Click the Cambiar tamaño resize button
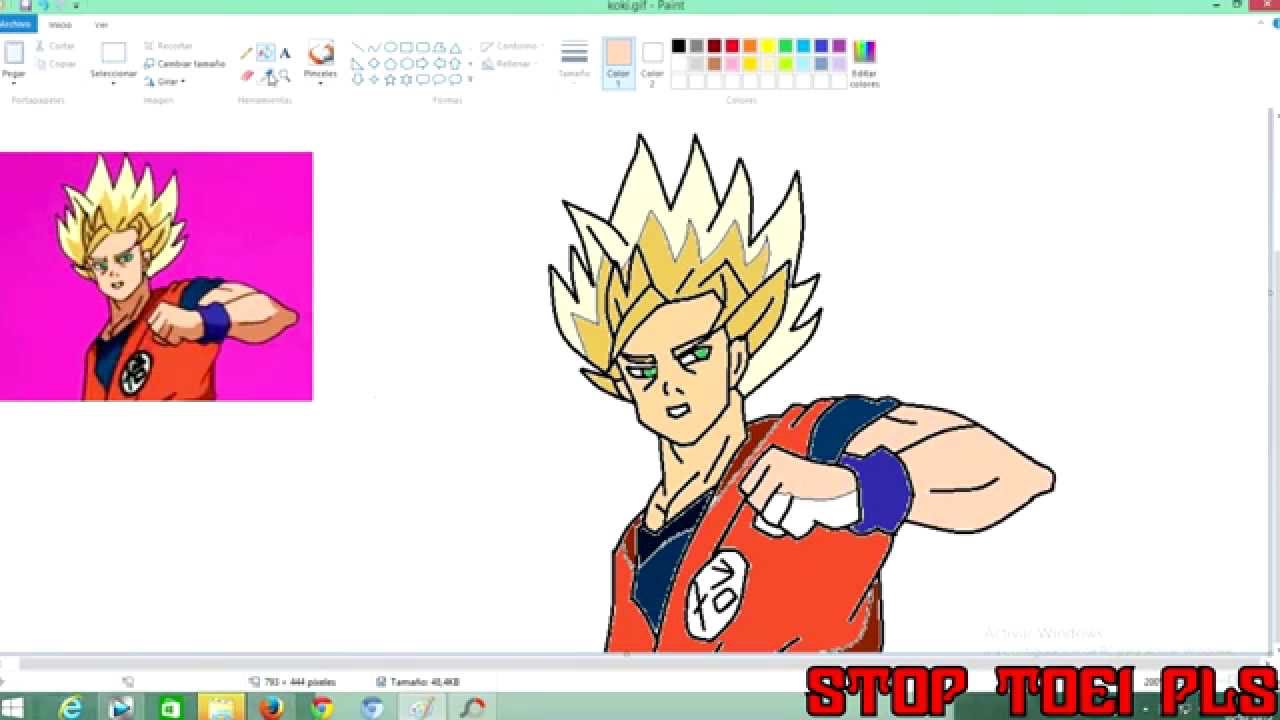The width and height of the screenshot is (1280, 720). point(184,64)
